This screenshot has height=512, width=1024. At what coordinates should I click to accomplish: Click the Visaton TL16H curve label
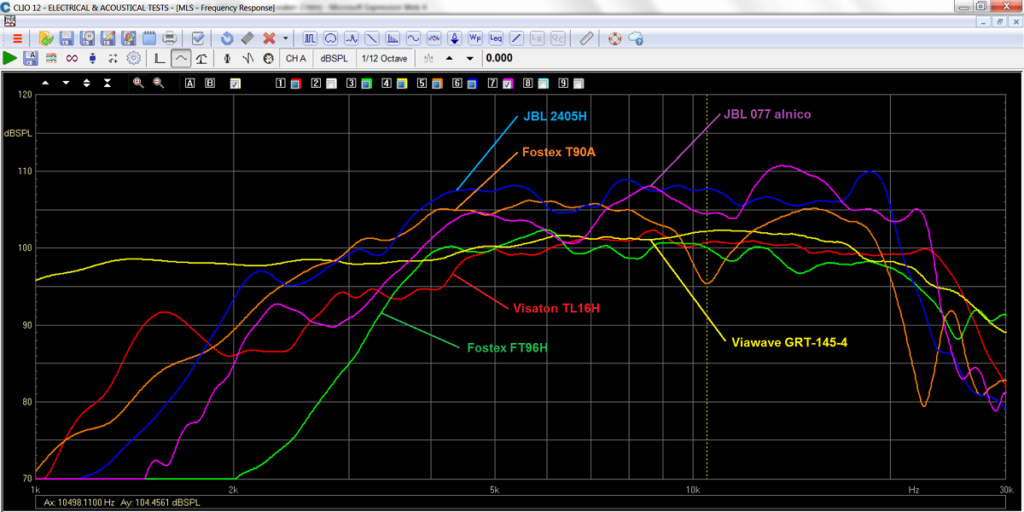coord(556,308)
